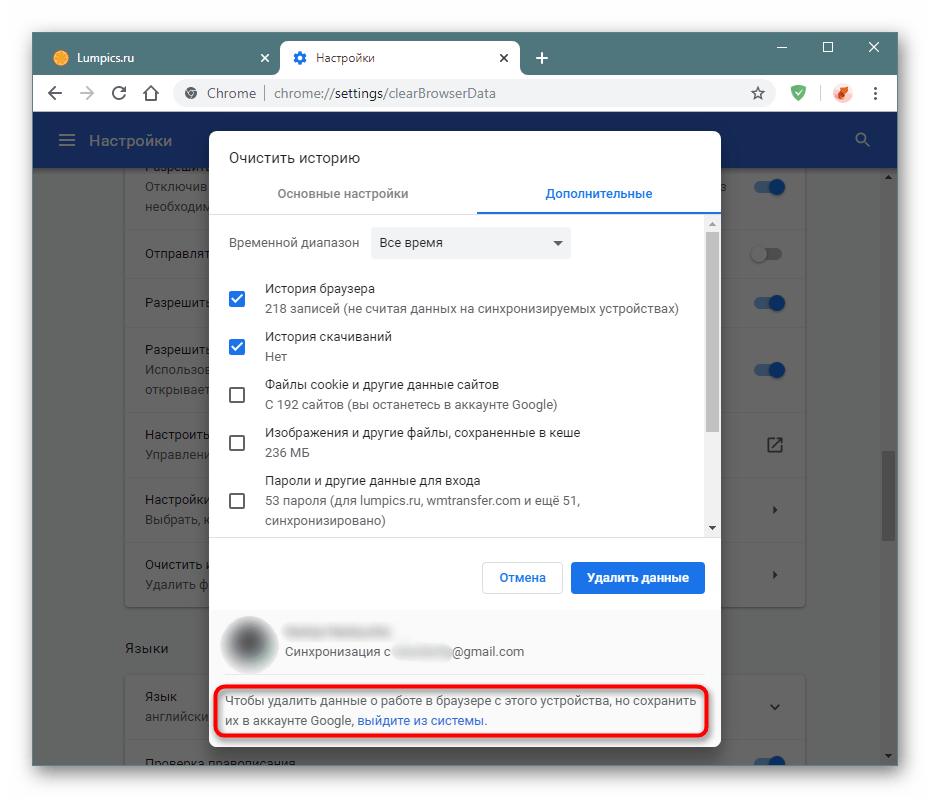Screen dimensions: 930x798
Task: Switch to the Основные настройки tab
Action: pos(343,194)
